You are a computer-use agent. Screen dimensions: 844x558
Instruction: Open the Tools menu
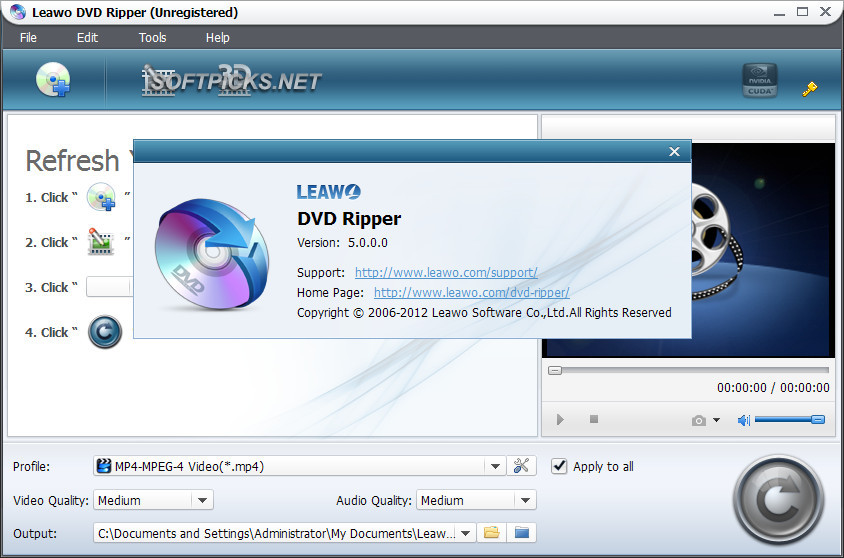(153, 38)
